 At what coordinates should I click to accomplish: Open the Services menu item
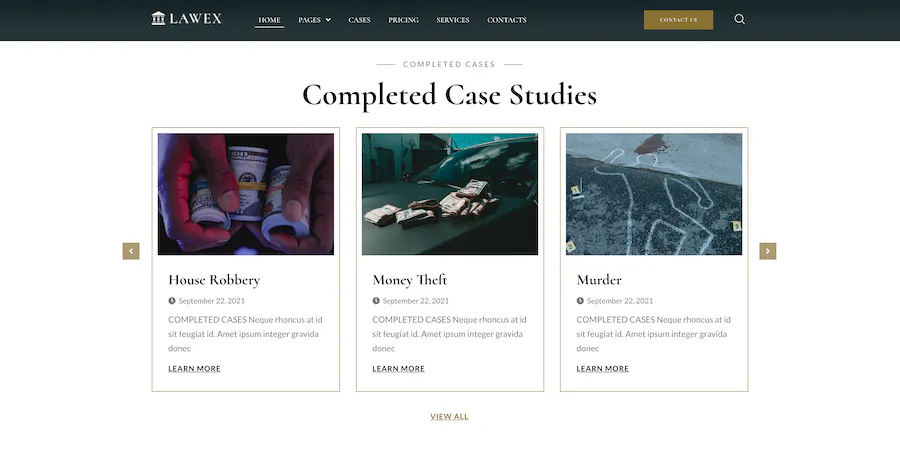click(x=453, y=20)
